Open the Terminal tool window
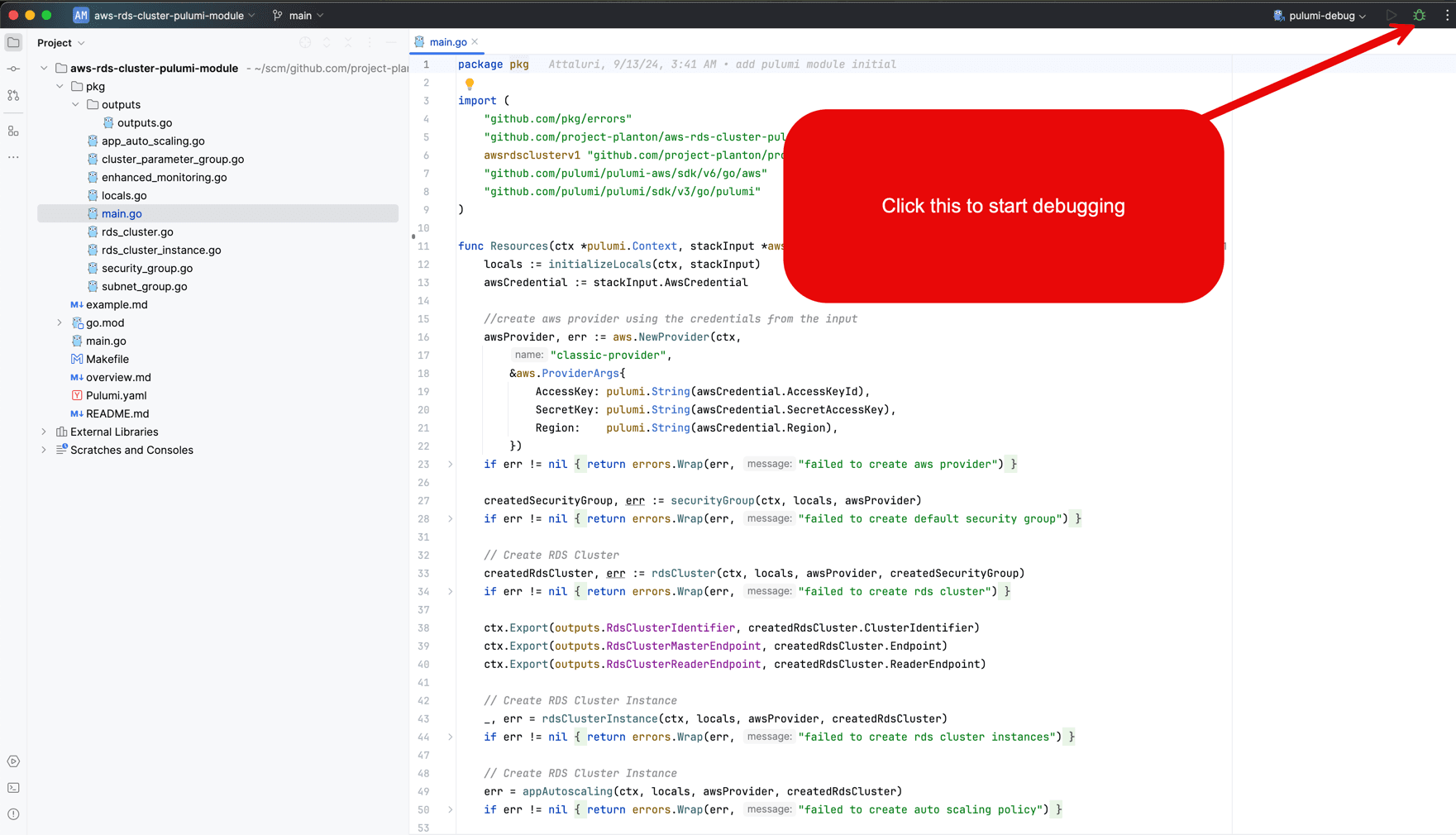 (x=13, y=788)
